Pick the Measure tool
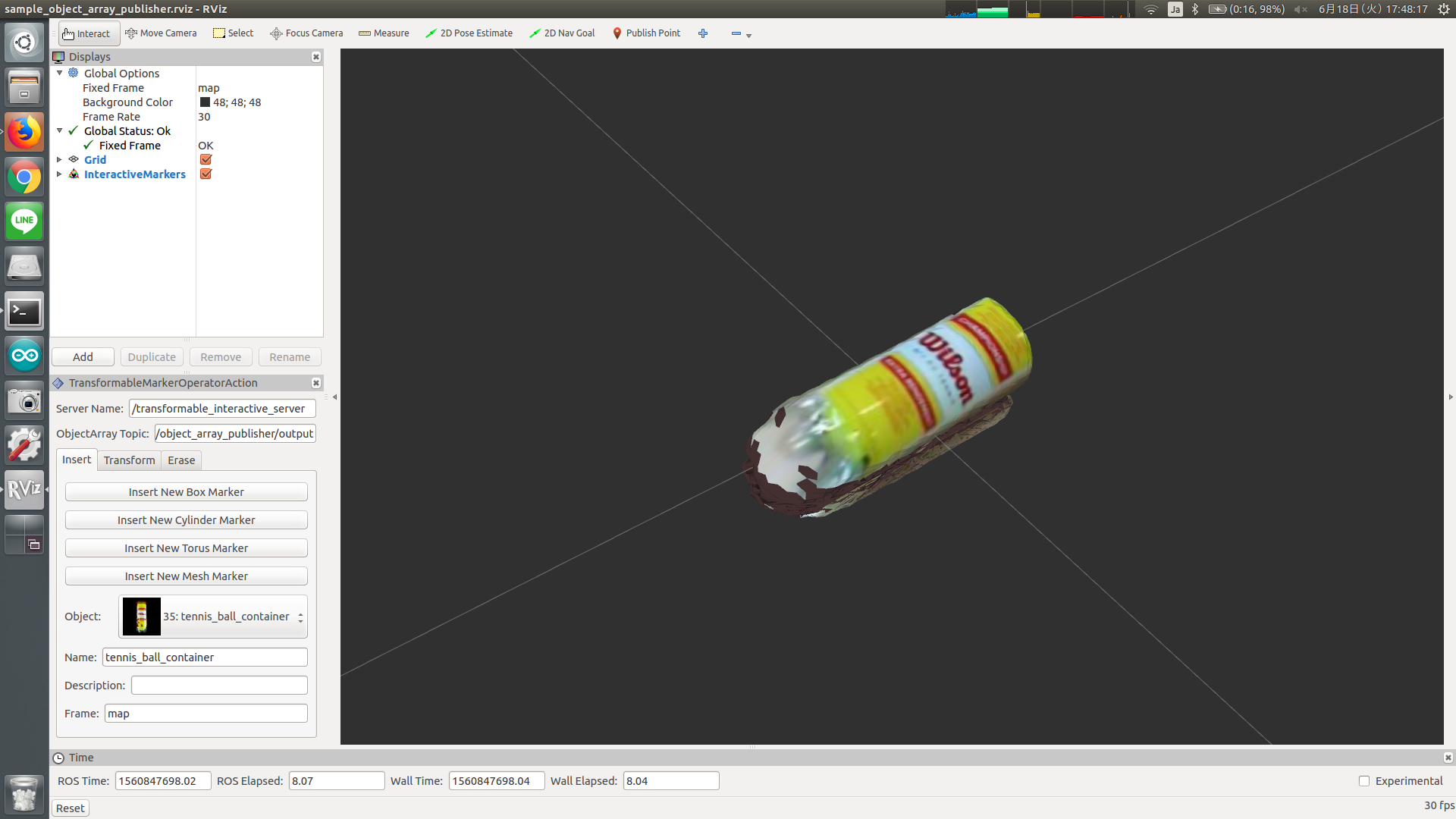This screenshot has width=1456, height=819. coord(384,33)
